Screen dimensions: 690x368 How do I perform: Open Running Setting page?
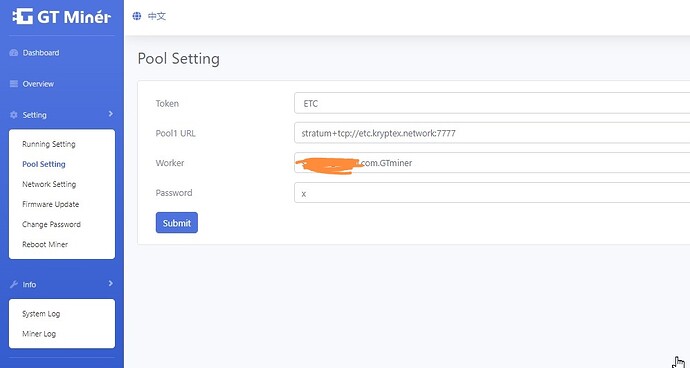pos(49,144)
